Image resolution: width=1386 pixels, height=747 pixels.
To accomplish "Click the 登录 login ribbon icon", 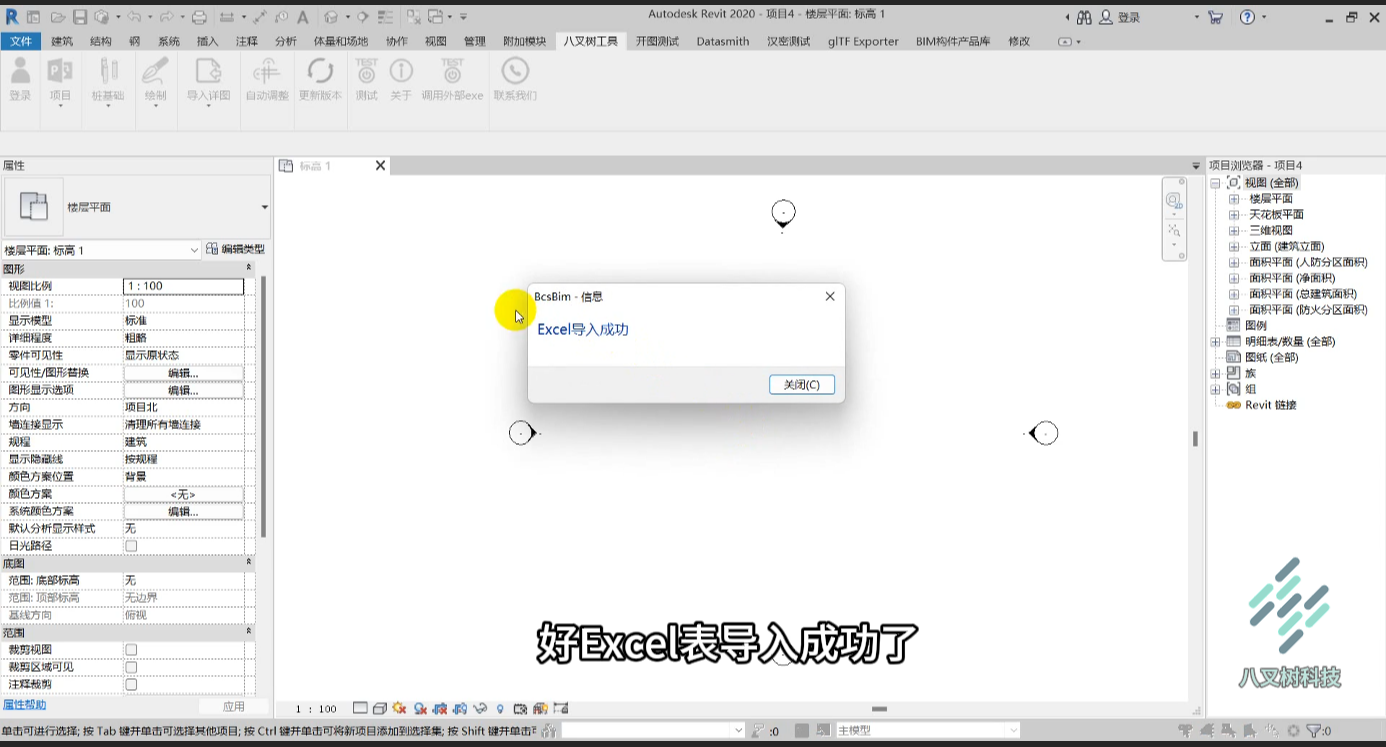I will (x=20, y=79).
